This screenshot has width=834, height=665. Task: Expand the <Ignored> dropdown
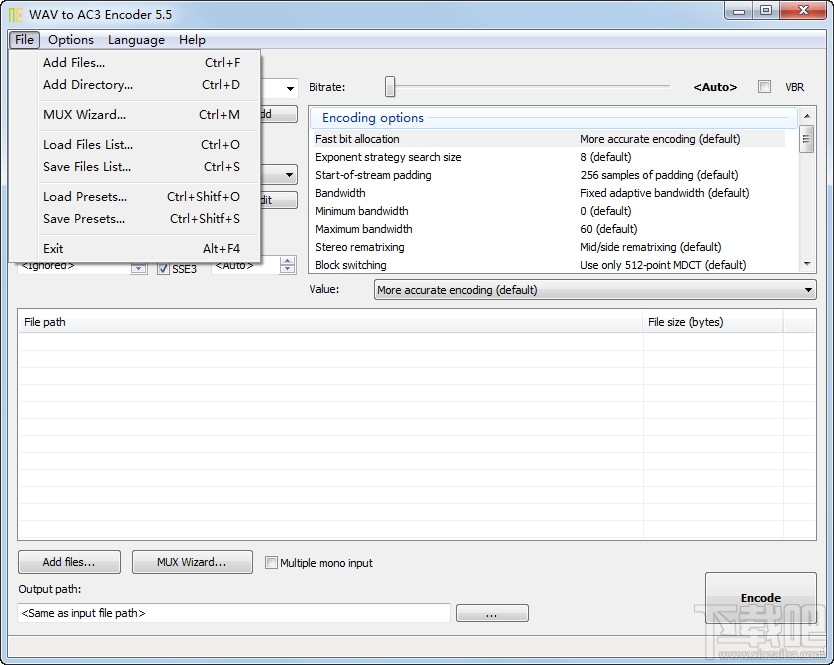(x=137, y=269)
